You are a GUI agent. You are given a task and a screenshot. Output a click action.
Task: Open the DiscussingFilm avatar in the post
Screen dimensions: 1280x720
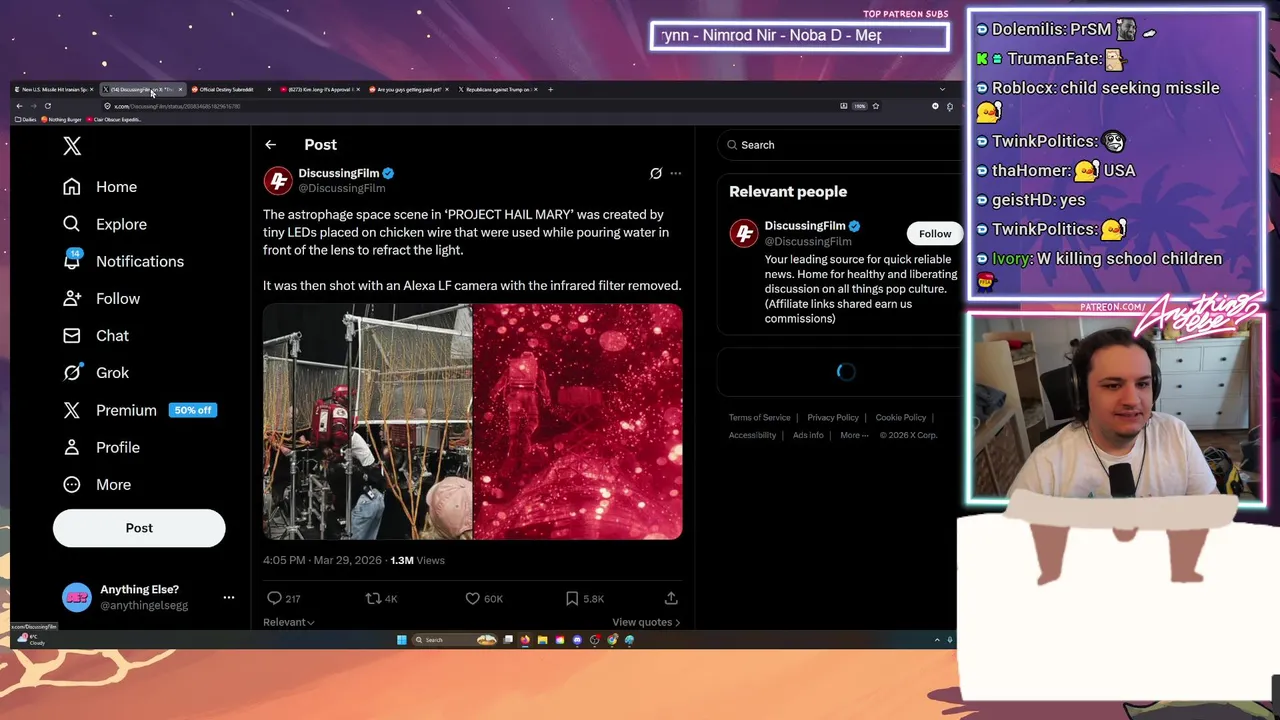tap(278, 180)
